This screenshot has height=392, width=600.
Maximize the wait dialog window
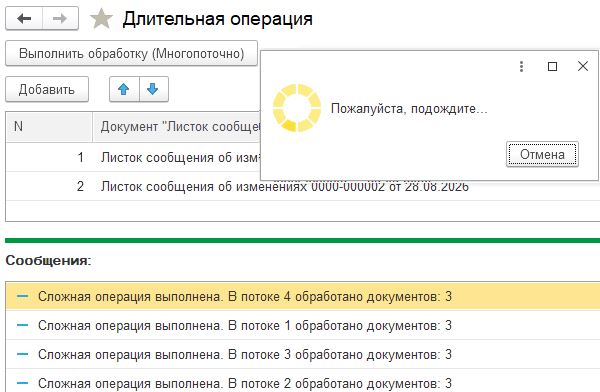click(x=552, y=67)
